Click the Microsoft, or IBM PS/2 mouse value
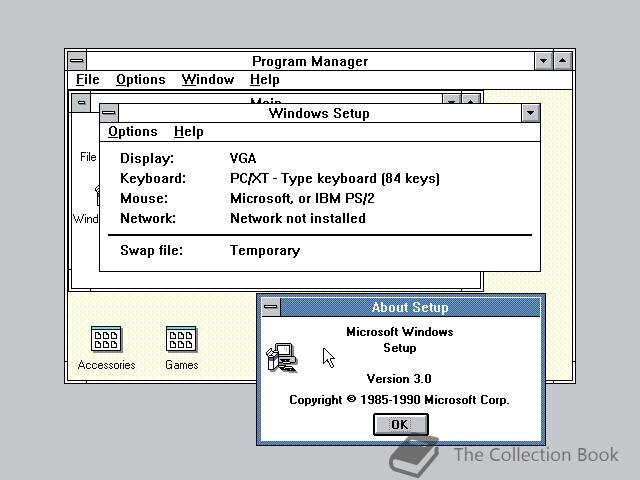The image size is (640, 480). [x=302, y=198]
